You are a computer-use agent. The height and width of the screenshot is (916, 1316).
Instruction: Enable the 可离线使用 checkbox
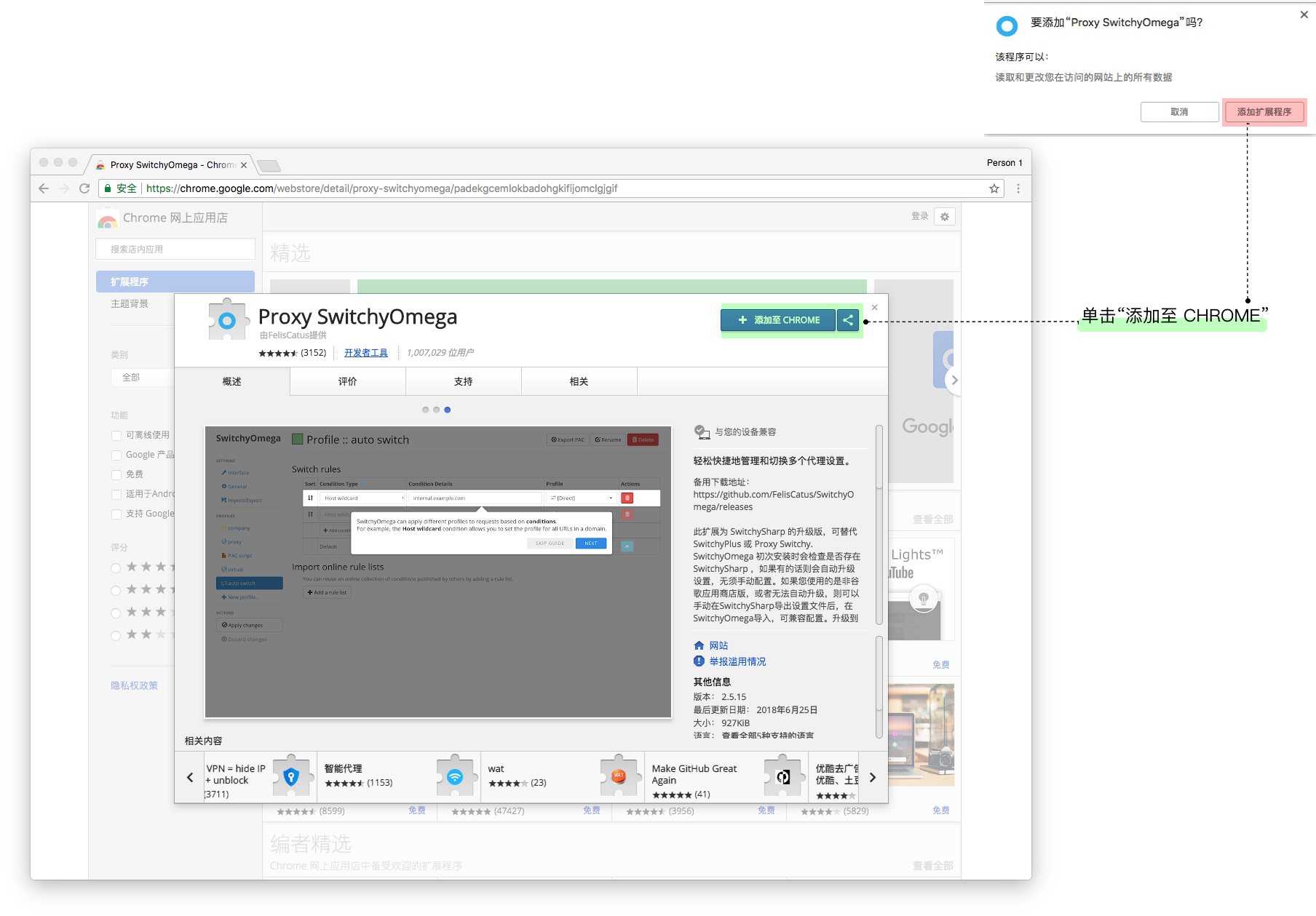116,435
